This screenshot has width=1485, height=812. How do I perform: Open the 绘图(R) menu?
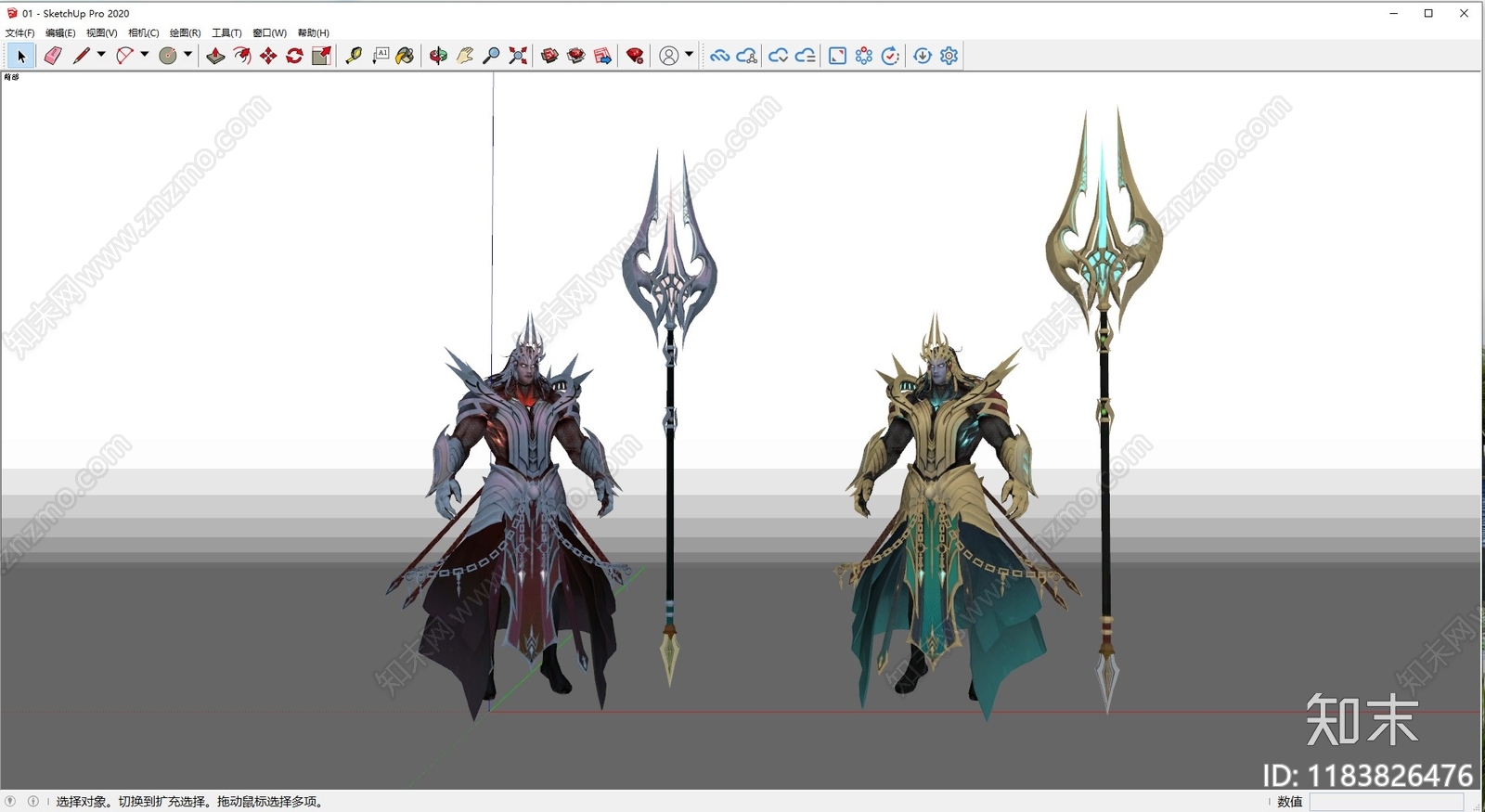click(185, 32)
